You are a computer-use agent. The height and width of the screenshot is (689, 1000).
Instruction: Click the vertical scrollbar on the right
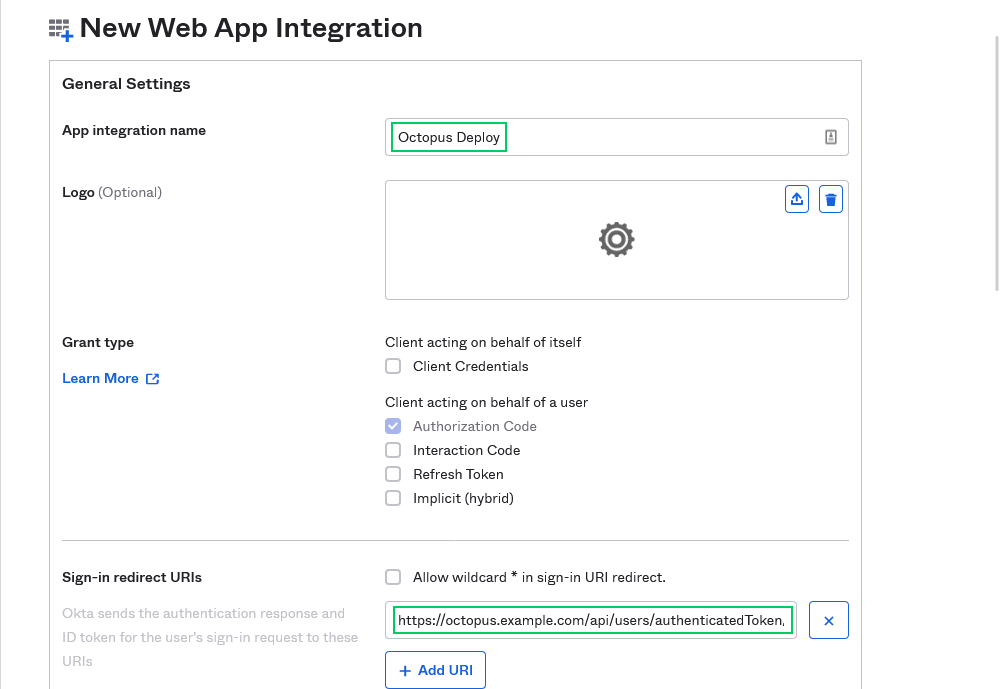996,160
